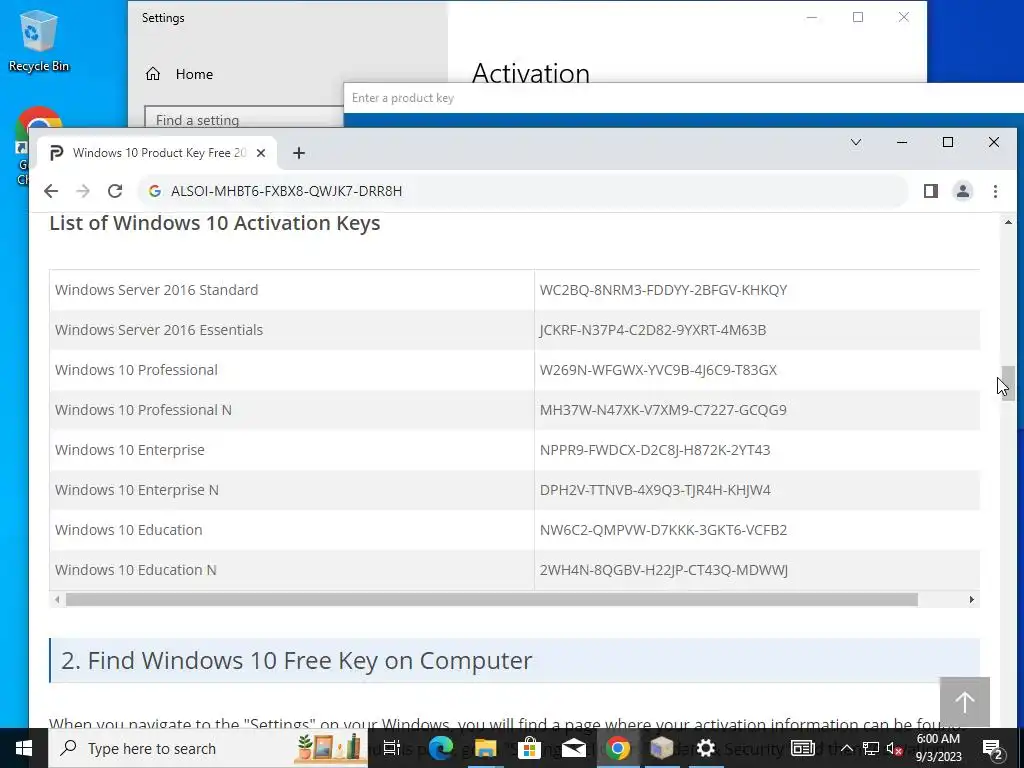Click the Windows 10 Professional N key
The height and width of the screenshot is (768, 1024).
(x=664, y=410)
